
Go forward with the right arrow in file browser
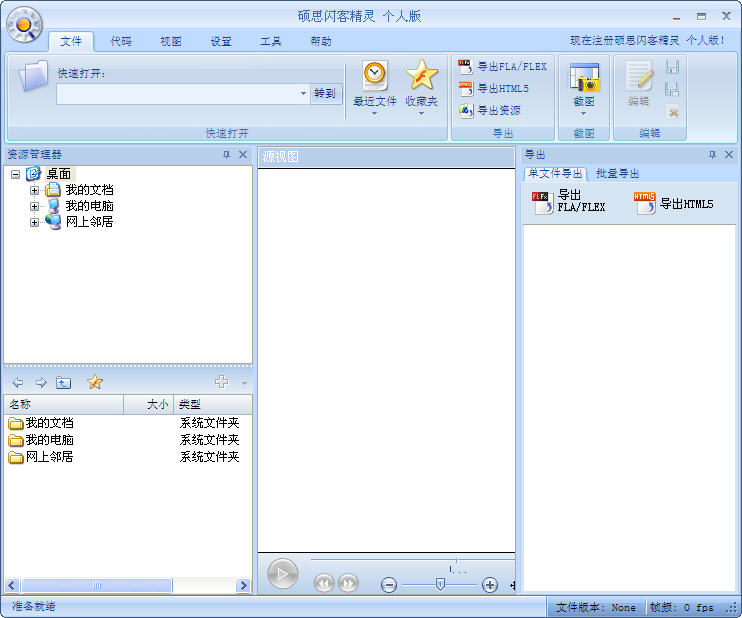tap(41, 382)
